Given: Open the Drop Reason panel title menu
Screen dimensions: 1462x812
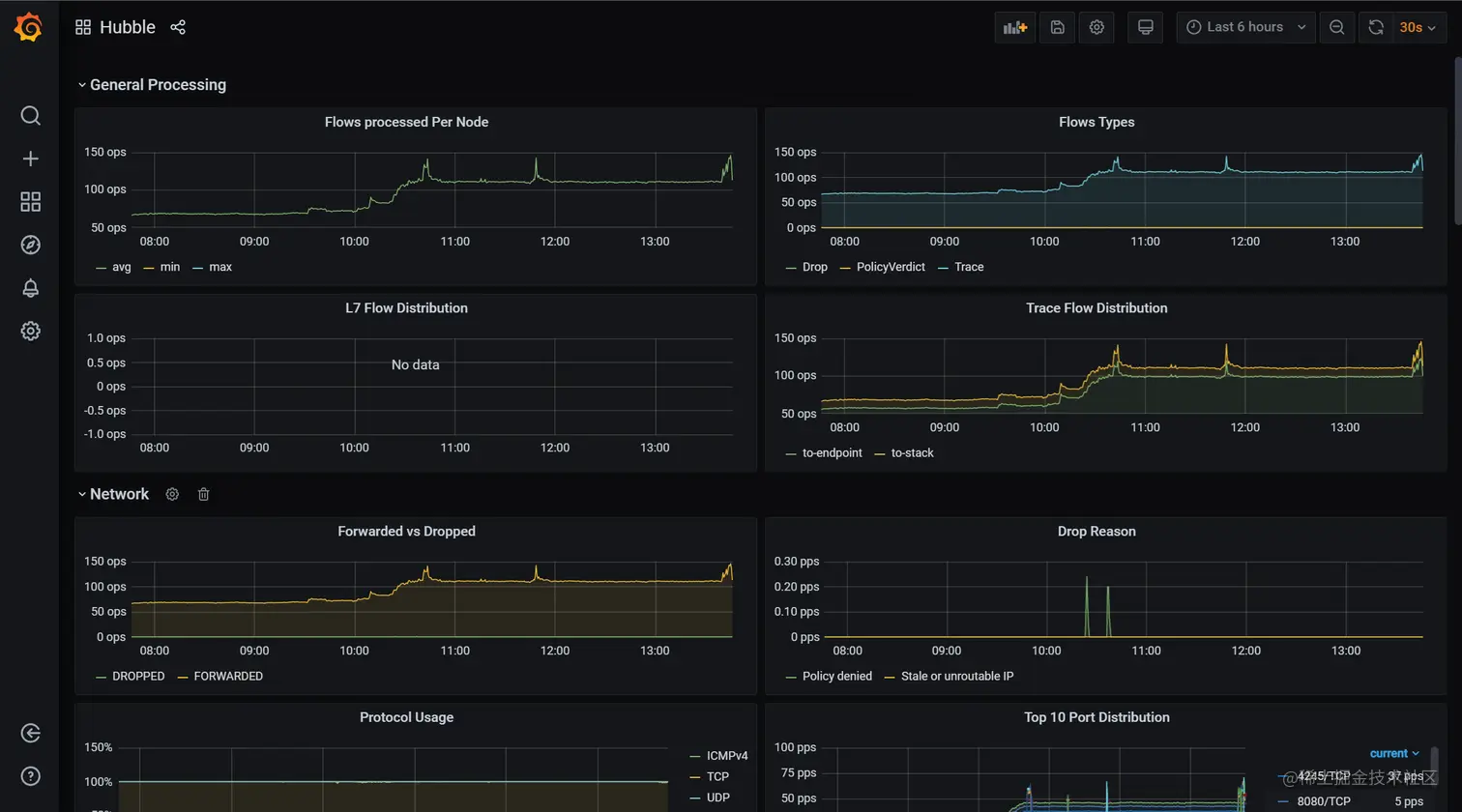Looking at the screenshot, I should [1096, 531].
